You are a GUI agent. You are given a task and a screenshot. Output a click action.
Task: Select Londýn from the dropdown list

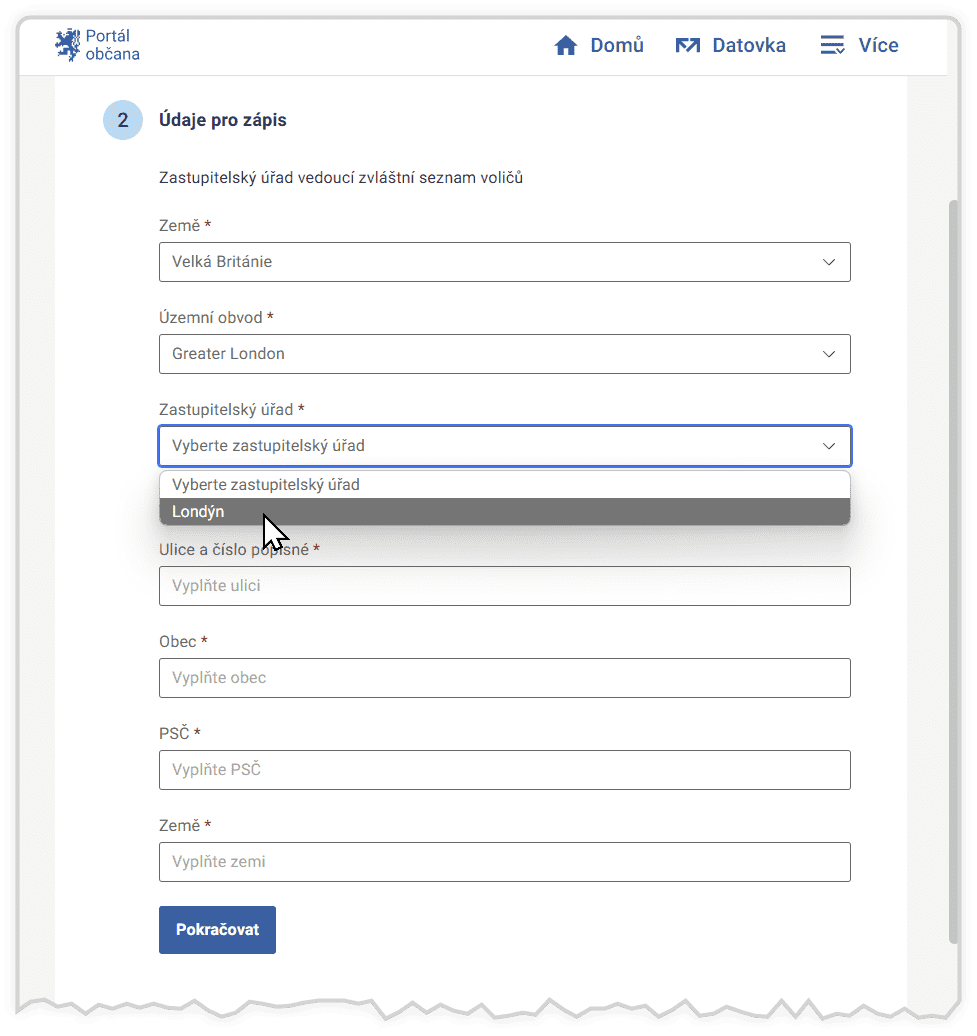(504, 512)
